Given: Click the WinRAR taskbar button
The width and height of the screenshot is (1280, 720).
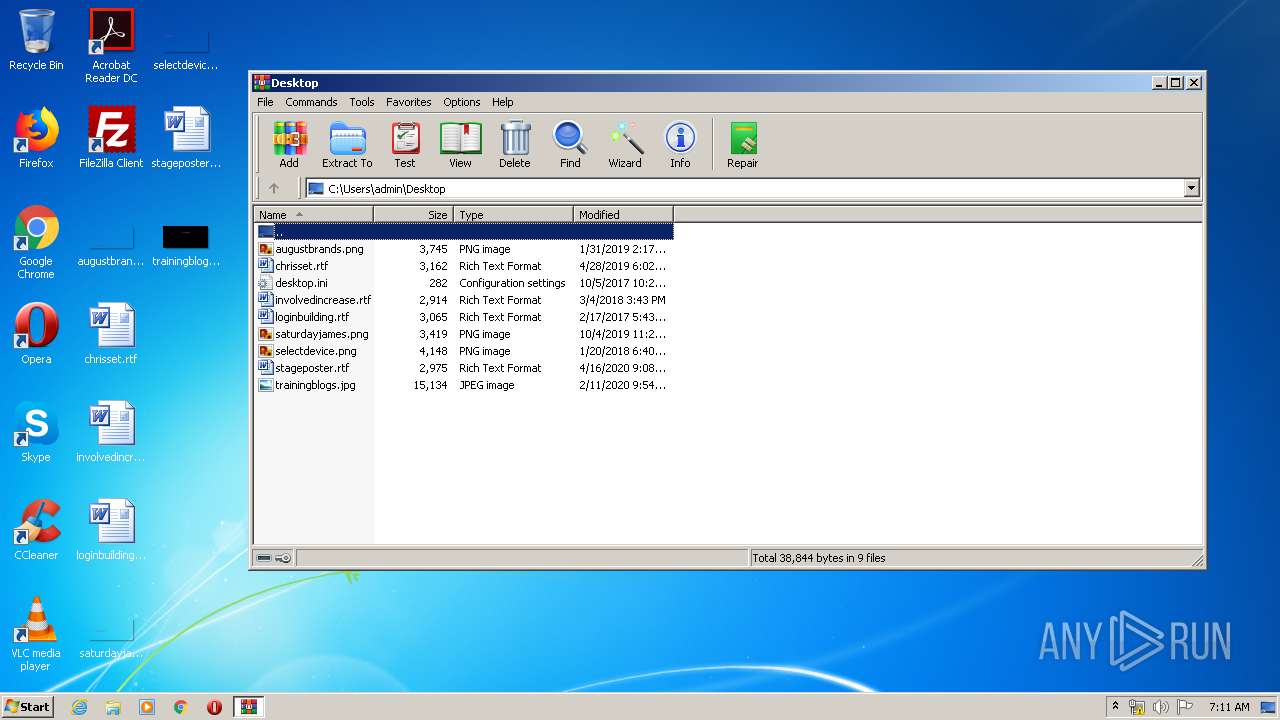Looking at the screenshot, I should pyautogui.click(x=248, y=707).
